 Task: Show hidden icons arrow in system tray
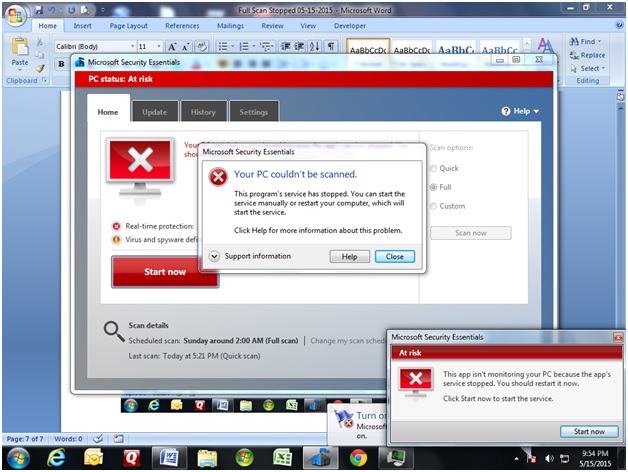click(x=517, y=459)
